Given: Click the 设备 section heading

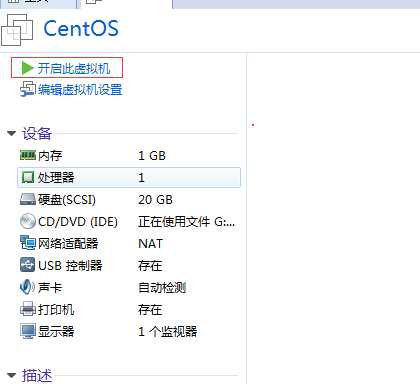Looking at the screenshot, I should pyautogui.click(x=37, y=134).
